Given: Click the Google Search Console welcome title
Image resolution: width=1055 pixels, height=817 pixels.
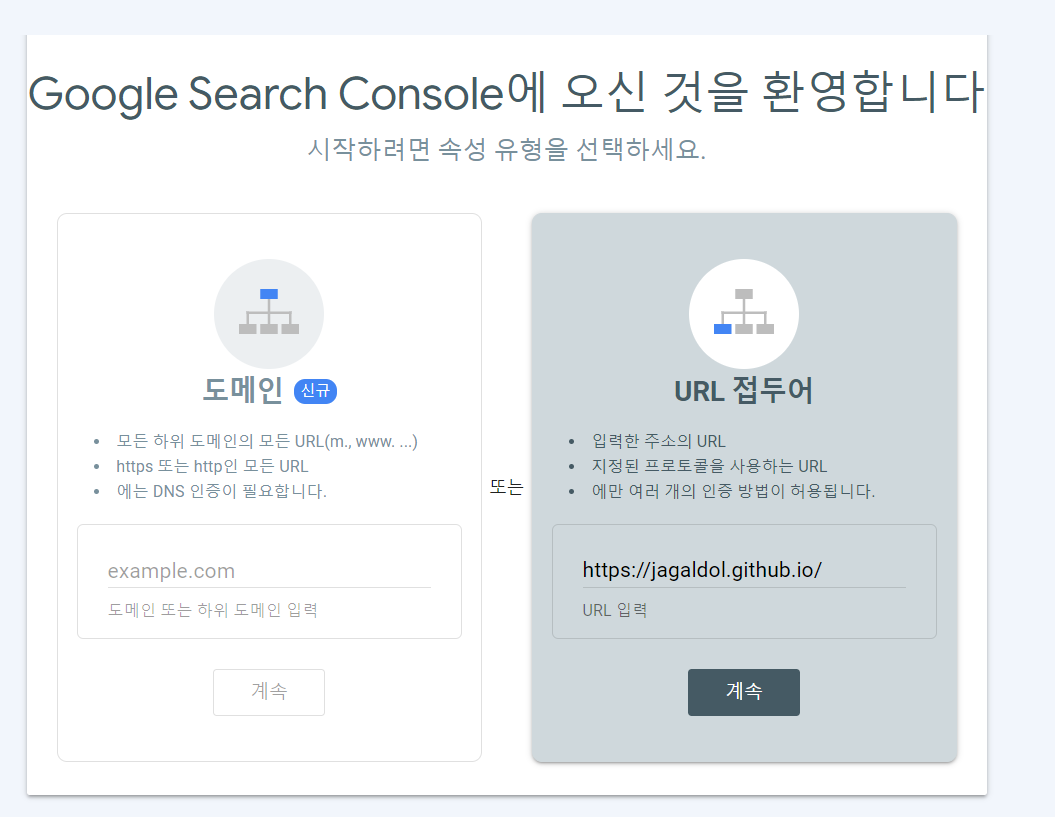Looking at the screenshot, I should point(506,94).
